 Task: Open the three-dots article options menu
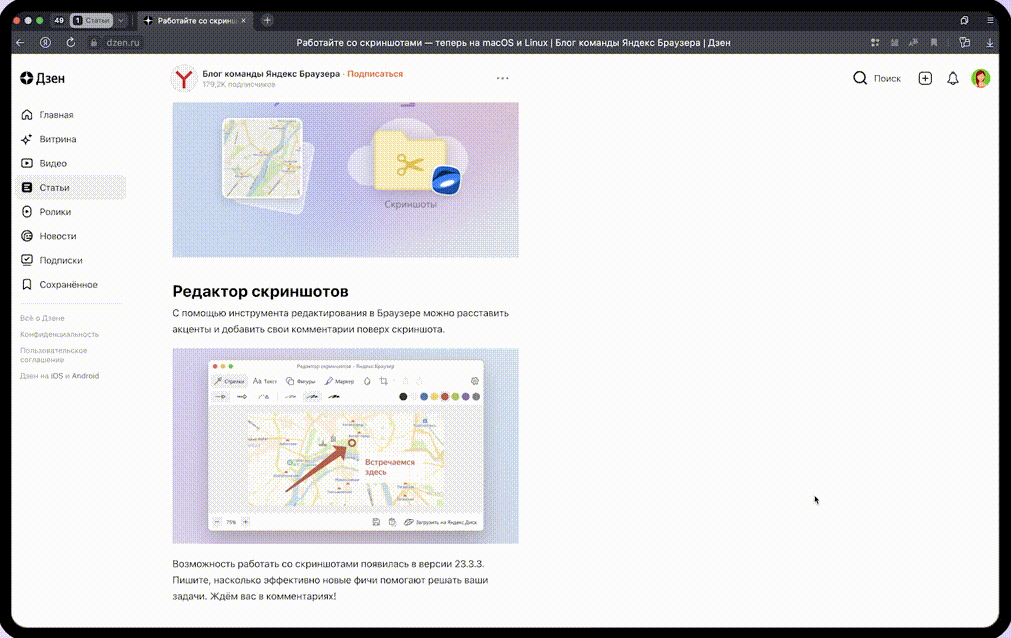pyautogui.click(x=502, y=78)
